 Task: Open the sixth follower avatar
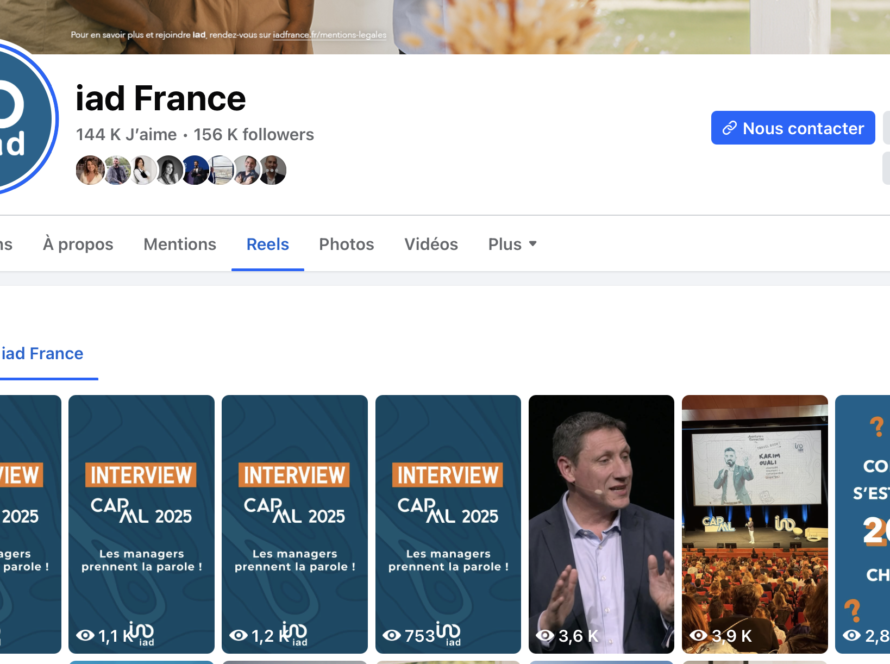[221, 170]
